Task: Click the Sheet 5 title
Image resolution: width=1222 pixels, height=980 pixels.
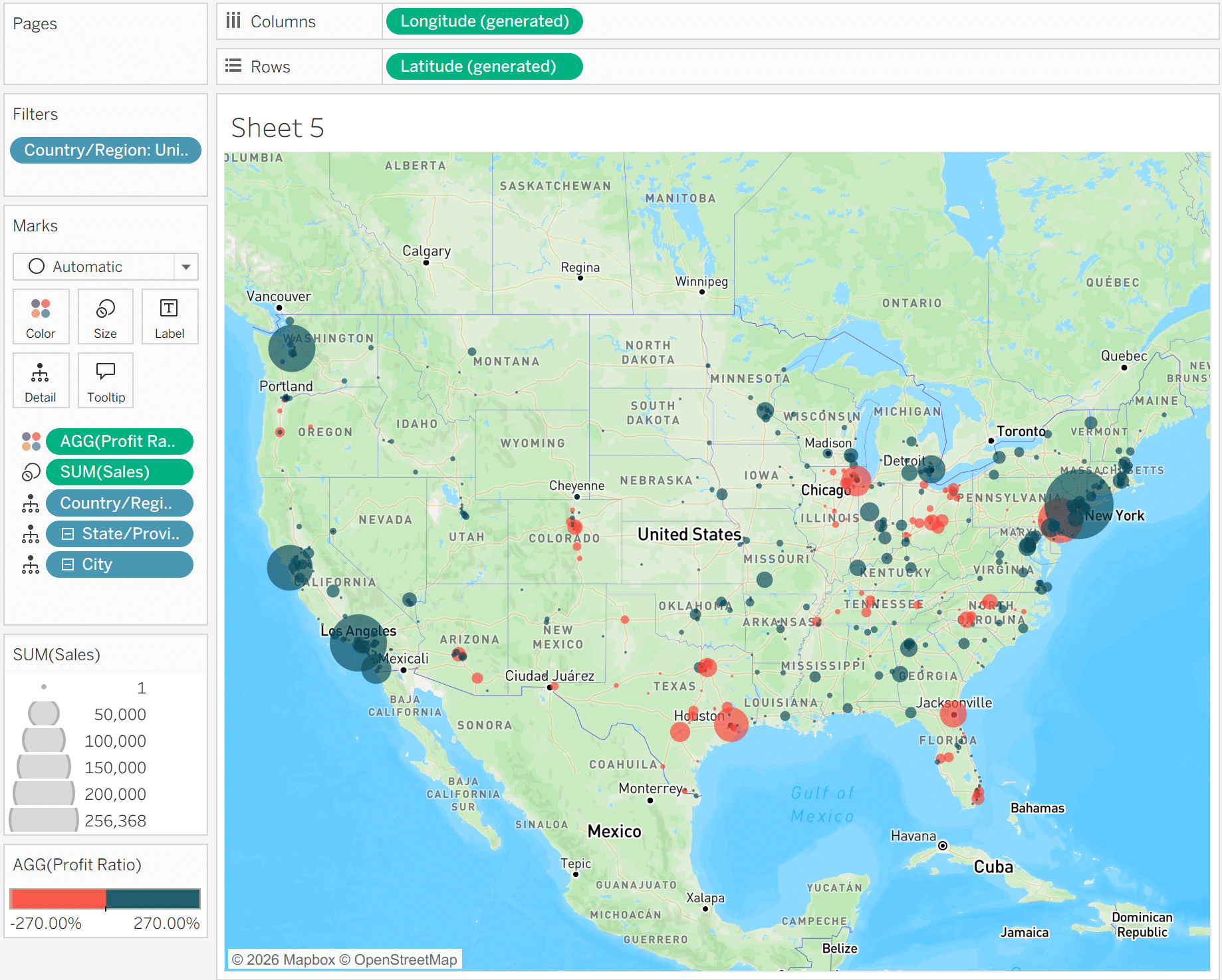Action: click(277, 128)
